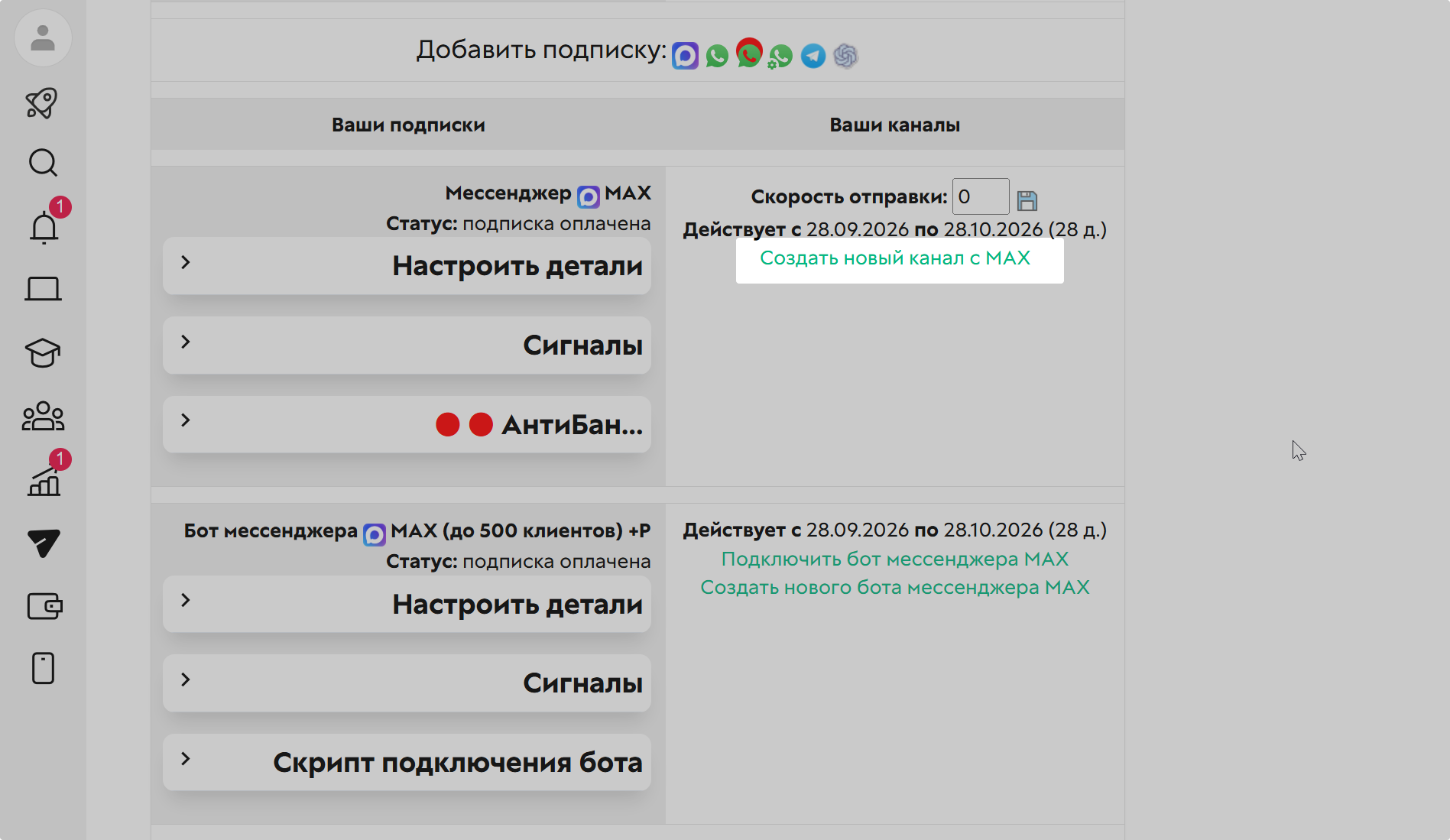Click the Ваши подписки column header
1450x840 pixels.
pyautogui.click(x=408, y=125)
